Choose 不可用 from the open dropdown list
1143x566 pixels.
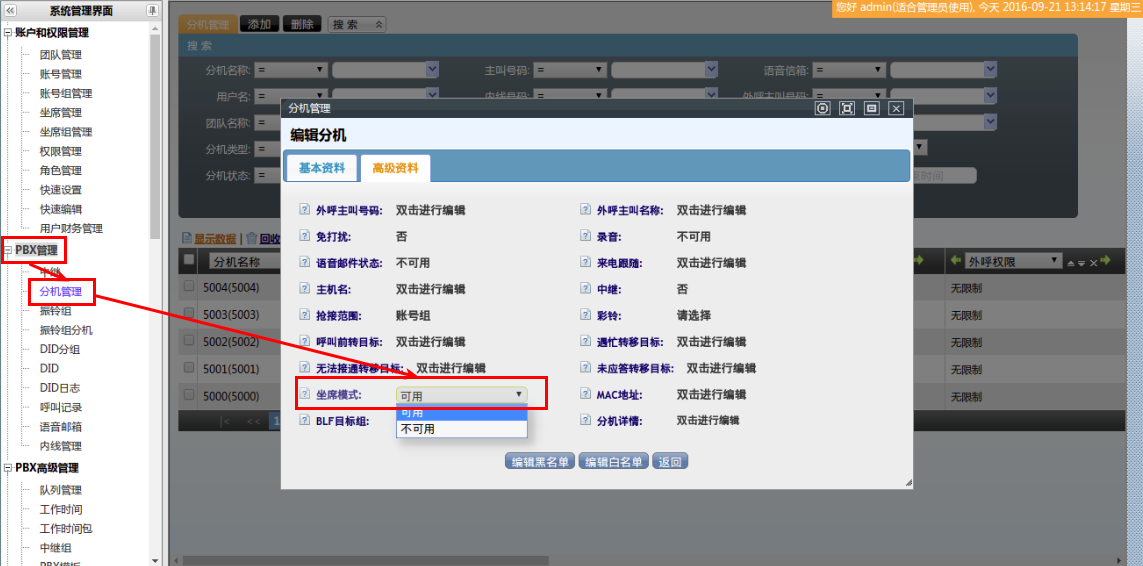point(417,429)
